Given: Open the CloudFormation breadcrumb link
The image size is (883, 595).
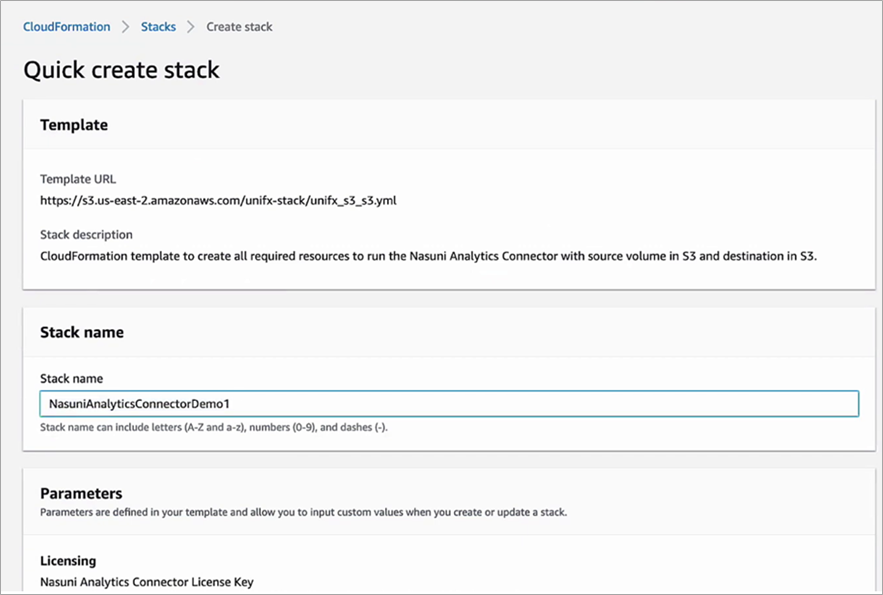Looking at the screenshot, I should [x=66, y=27].
